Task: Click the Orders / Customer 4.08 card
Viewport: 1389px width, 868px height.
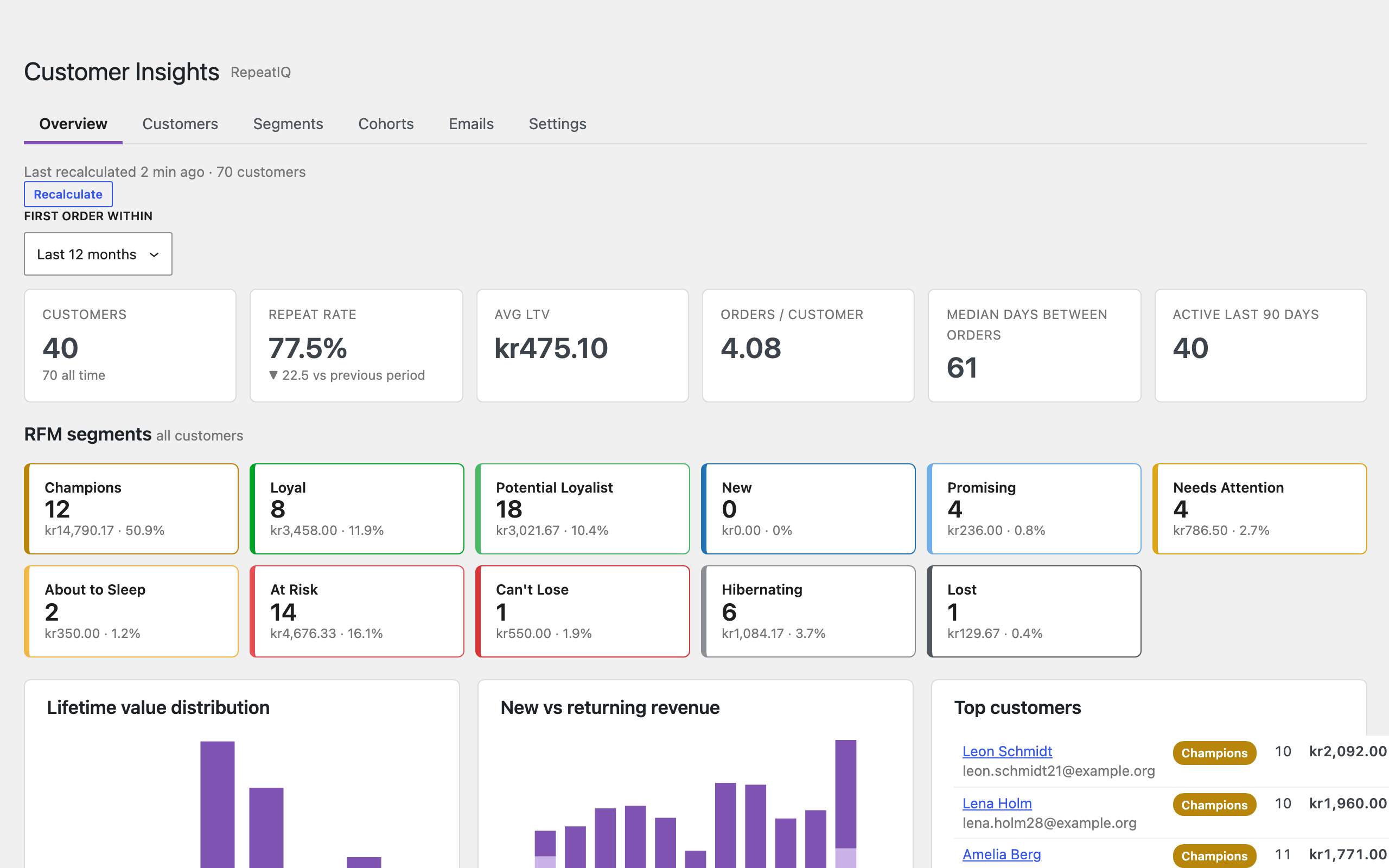Action: coord(808,346)
